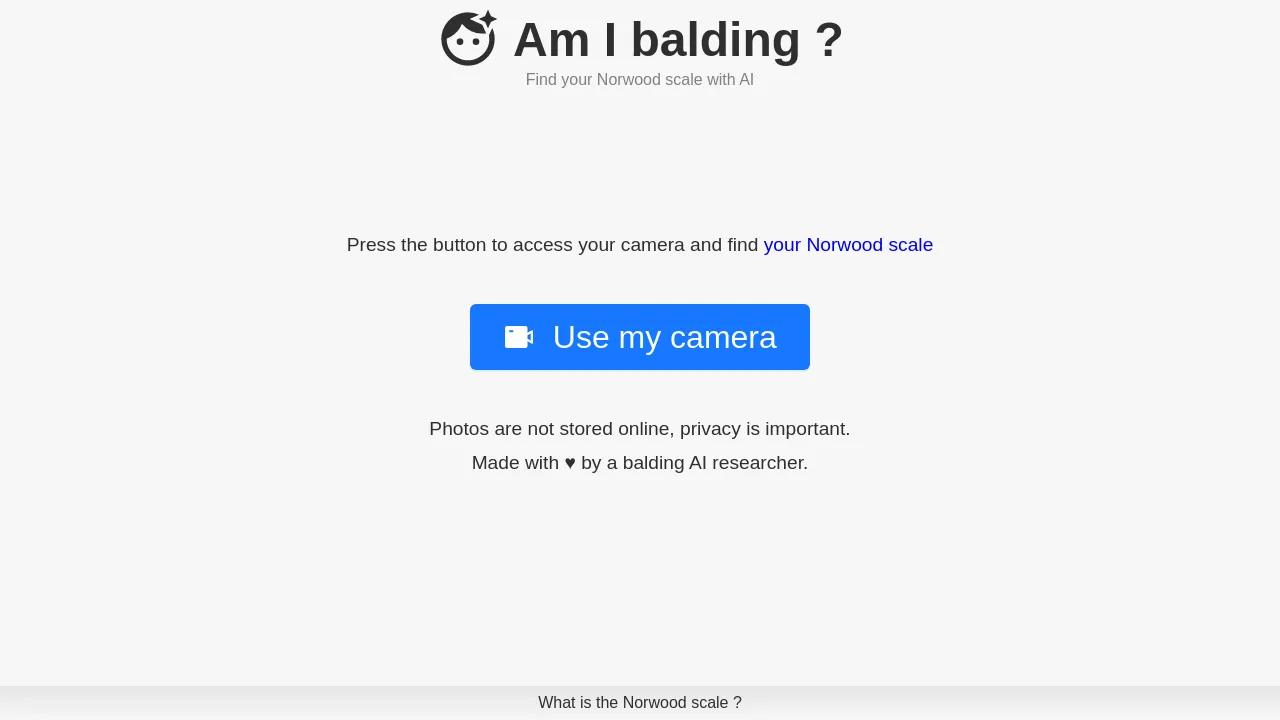
Task: Click the sparkle star on the logo
Action: pos(486,20)
